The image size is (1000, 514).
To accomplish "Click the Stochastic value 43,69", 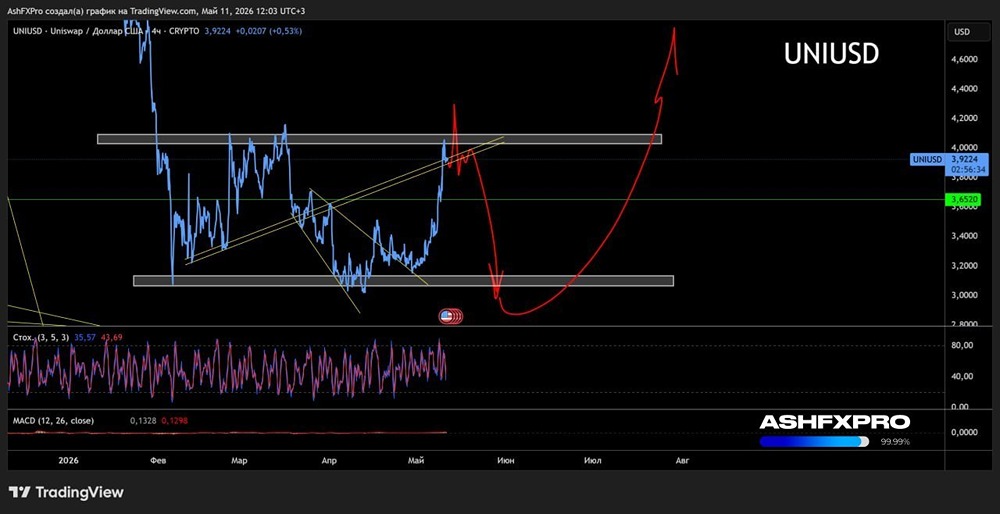I will (x=111, y=337).
